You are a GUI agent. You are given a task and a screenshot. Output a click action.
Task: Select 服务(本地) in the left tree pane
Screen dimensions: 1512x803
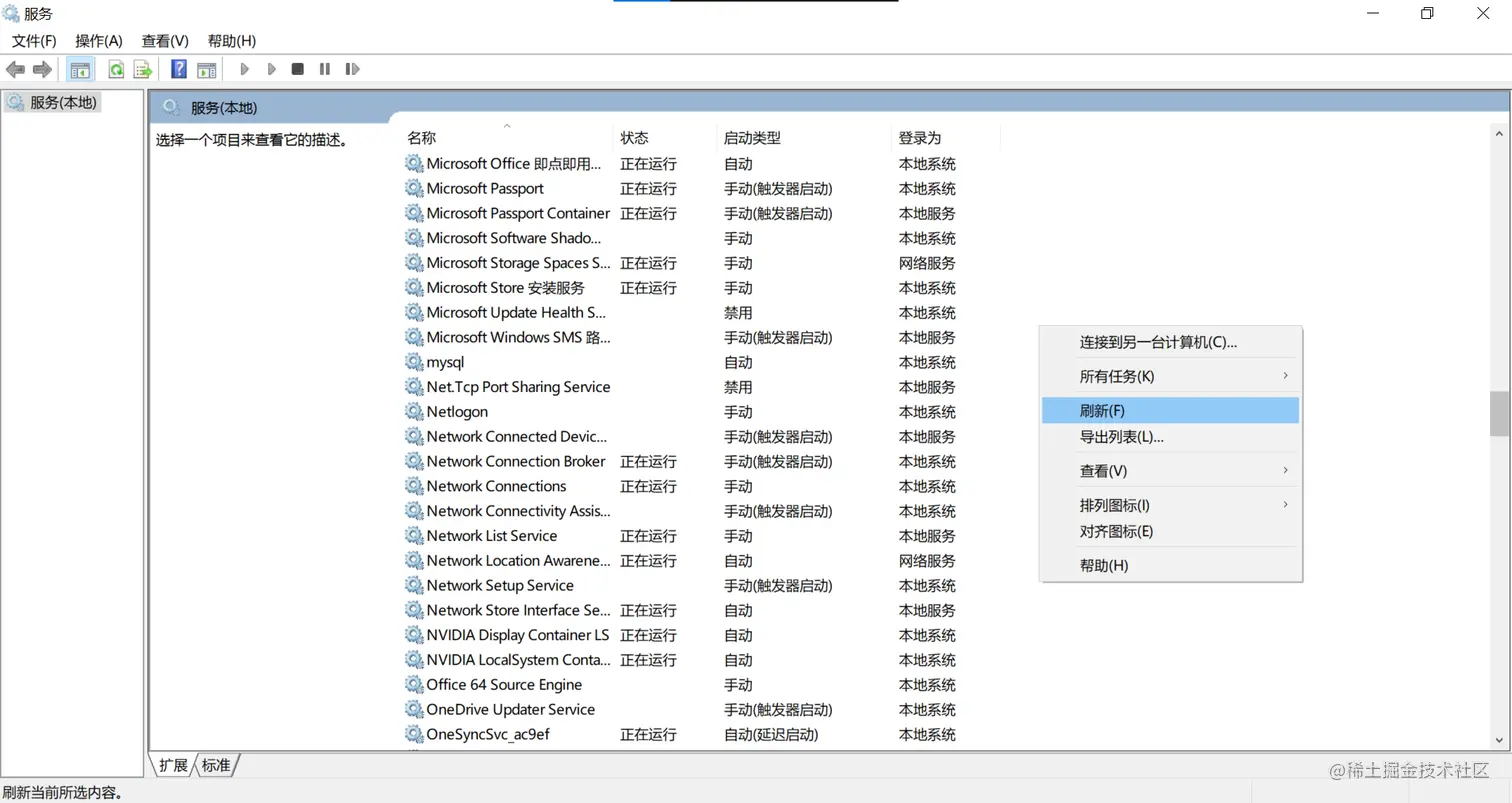click(x=64, y=102)
